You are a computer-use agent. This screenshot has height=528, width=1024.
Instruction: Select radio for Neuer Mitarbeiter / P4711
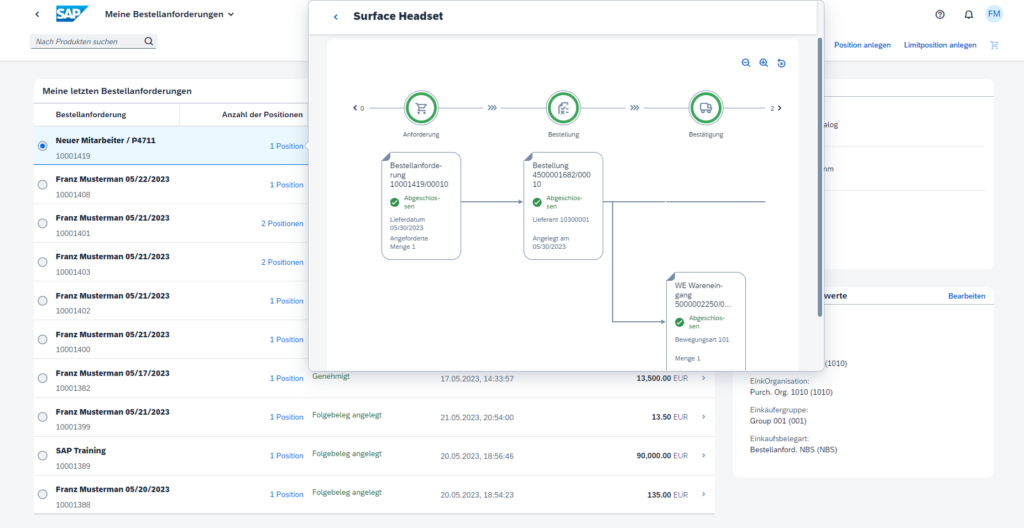[x=42, y=146]
